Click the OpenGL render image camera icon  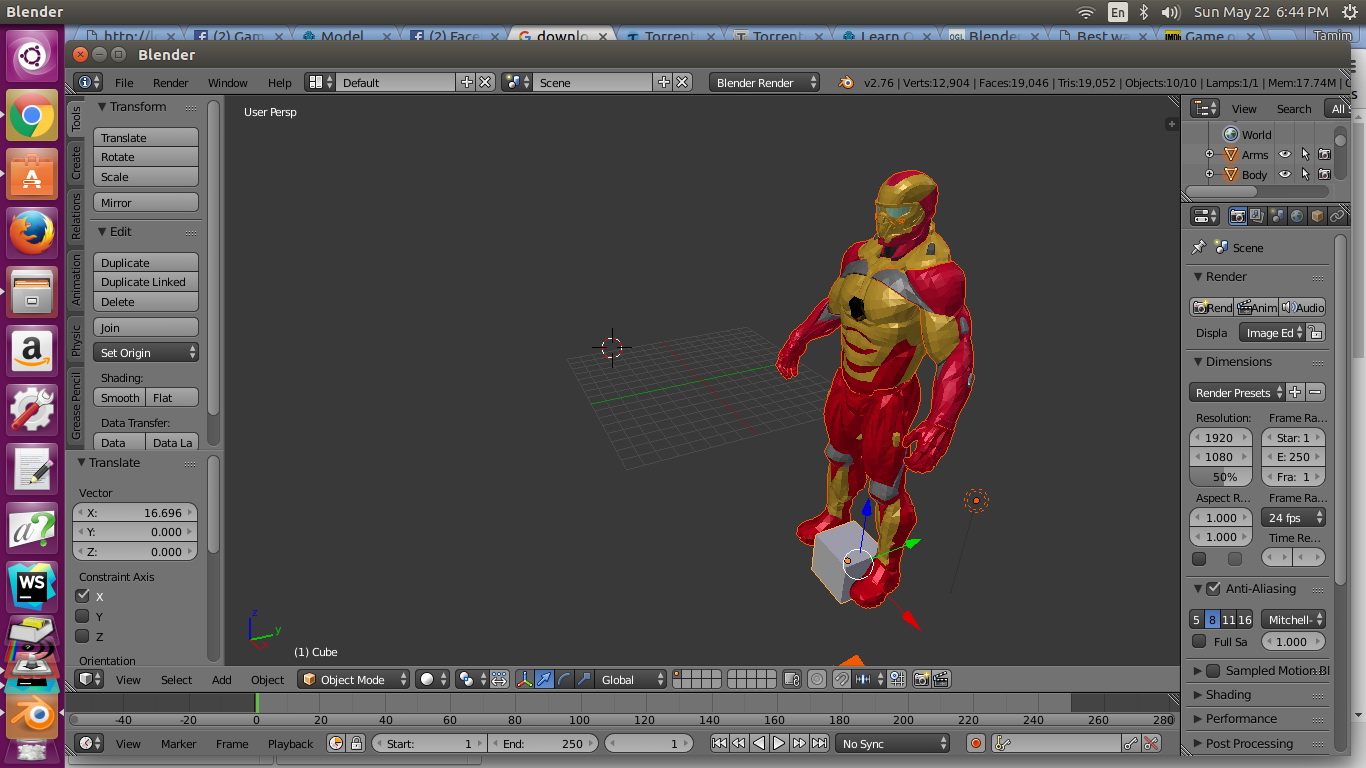[x=922, y=679]
